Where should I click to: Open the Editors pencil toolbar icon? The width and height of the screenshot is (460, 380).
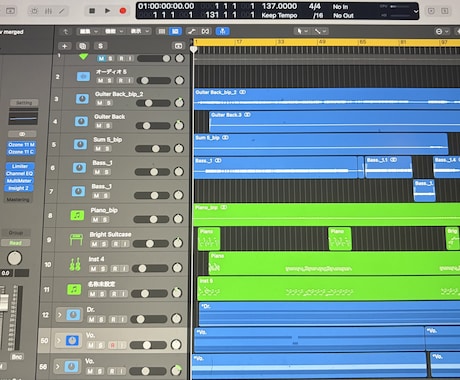coord(62,11)
